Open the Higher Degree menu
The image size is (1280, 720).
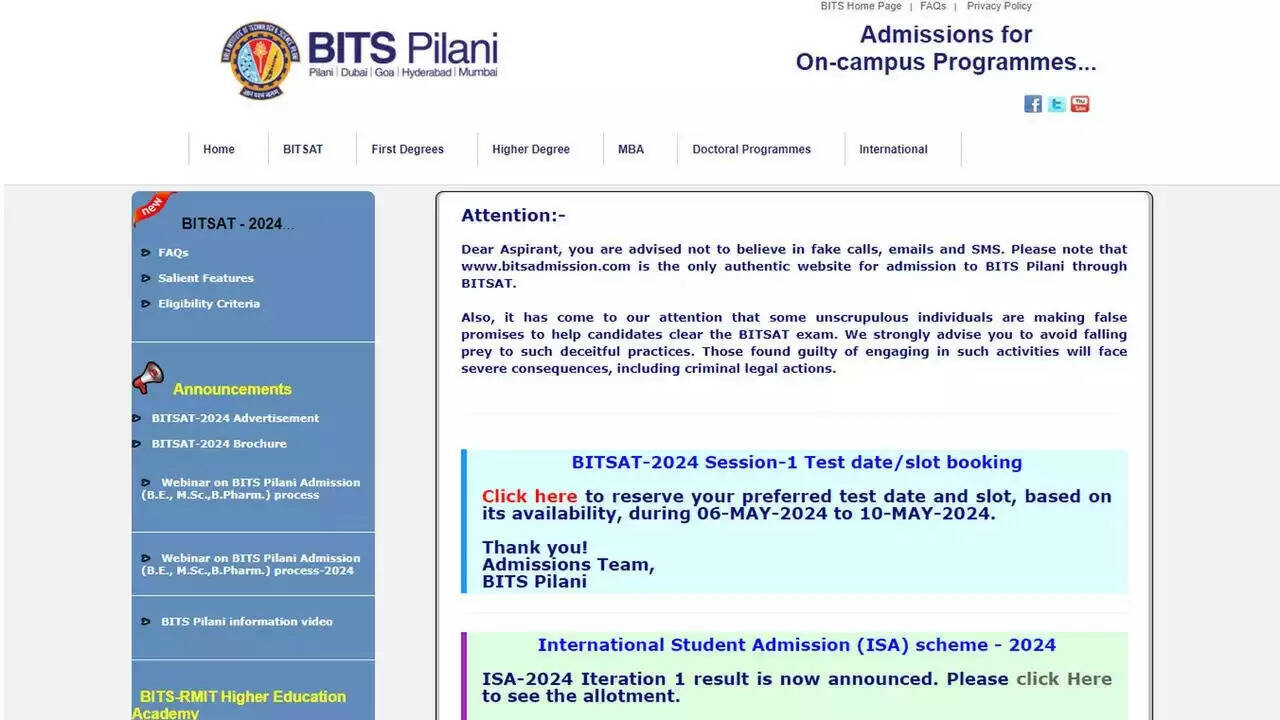click(x=531, y=149)
